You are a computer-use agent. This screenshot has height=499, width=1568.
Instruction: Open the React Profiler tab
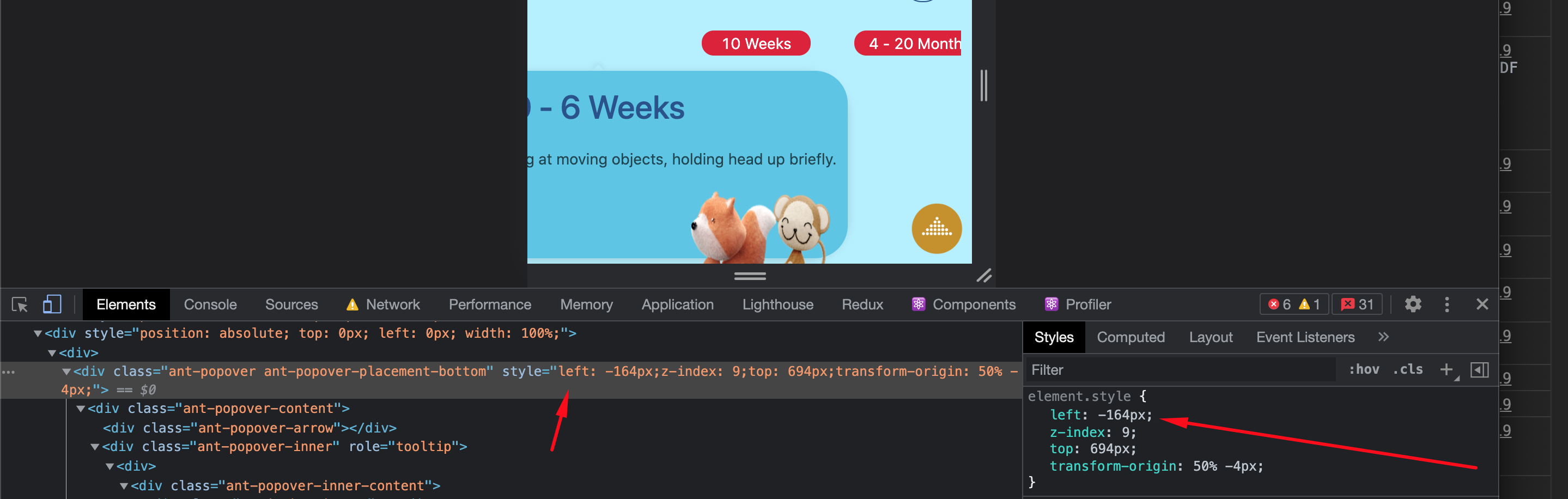point(1078,305)
